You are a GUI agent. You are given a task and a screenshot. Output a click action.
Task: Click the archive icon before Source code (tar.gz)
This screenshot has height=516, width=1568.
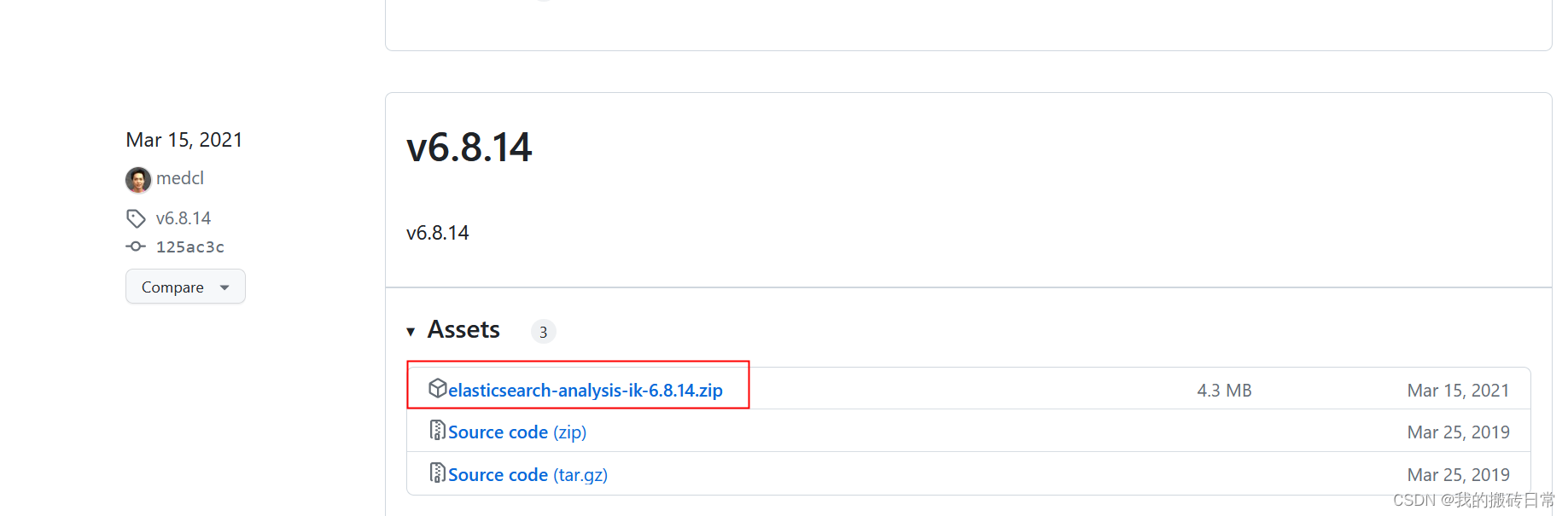click(x=438, y=473)
